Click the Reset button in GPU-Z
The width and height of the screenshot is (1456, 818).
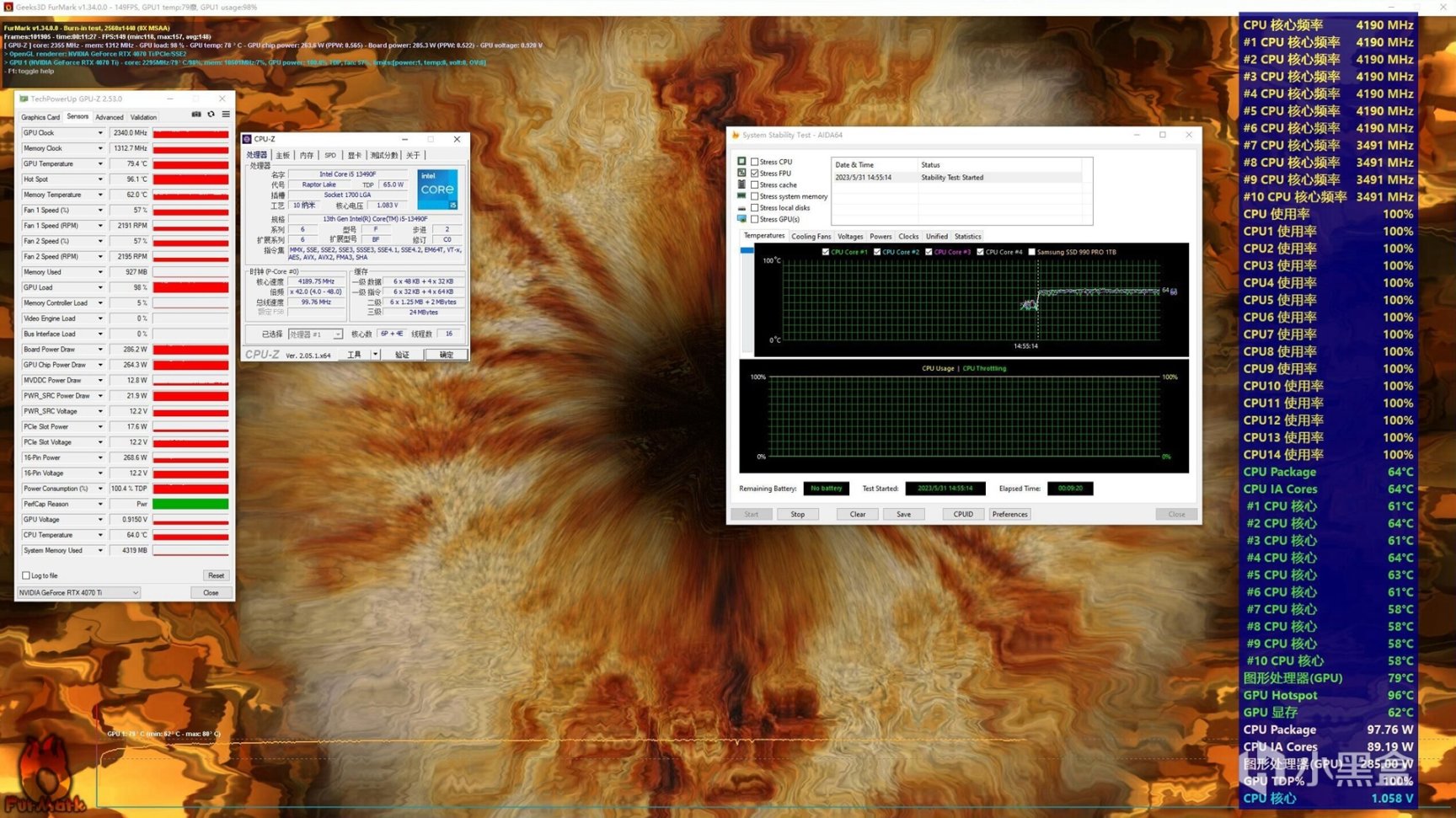coord(216,575)
